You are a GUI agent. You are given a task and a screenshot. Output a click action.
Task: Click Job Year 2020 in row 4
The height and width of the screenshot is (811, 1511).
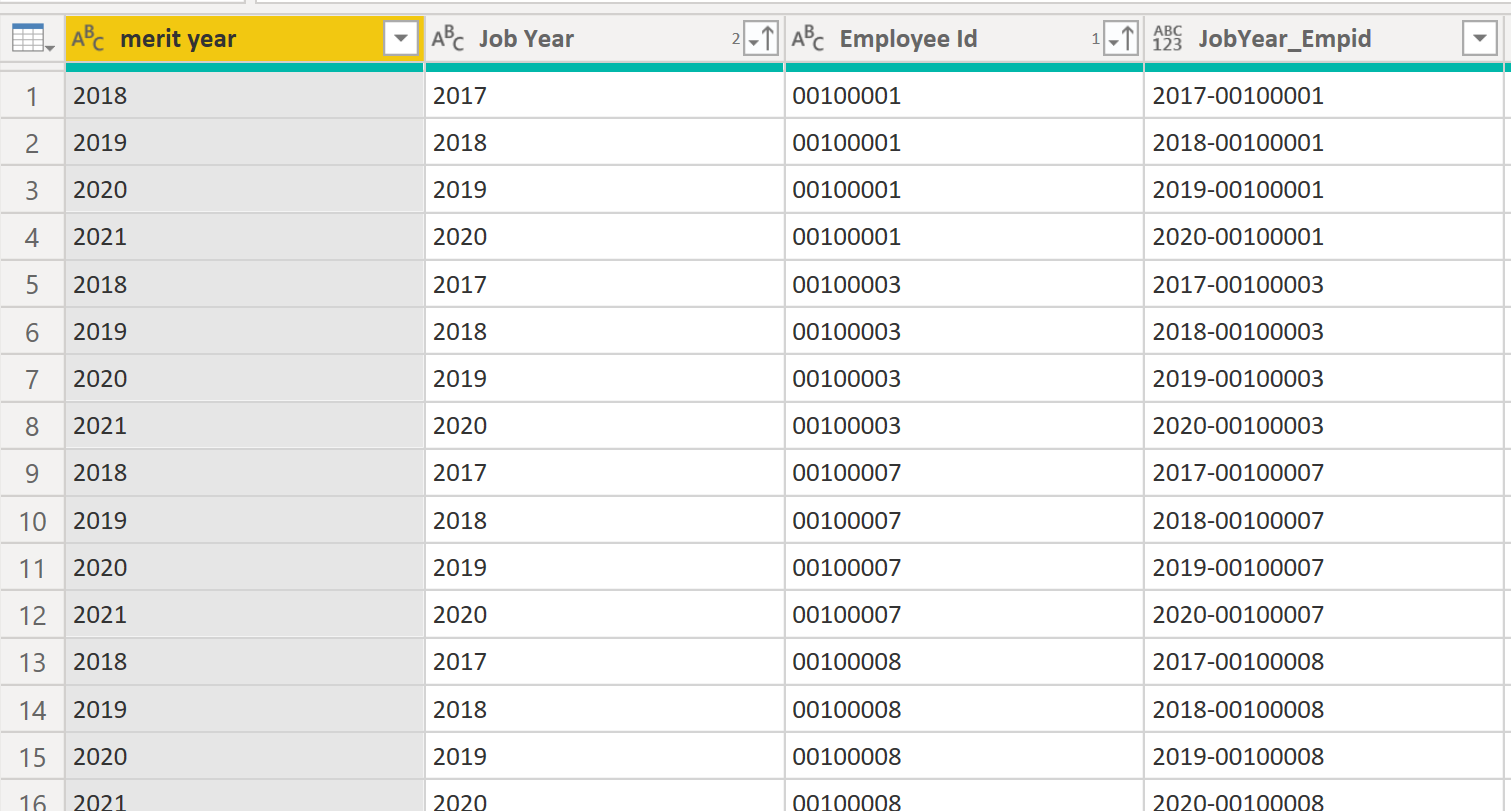(605, 237)
